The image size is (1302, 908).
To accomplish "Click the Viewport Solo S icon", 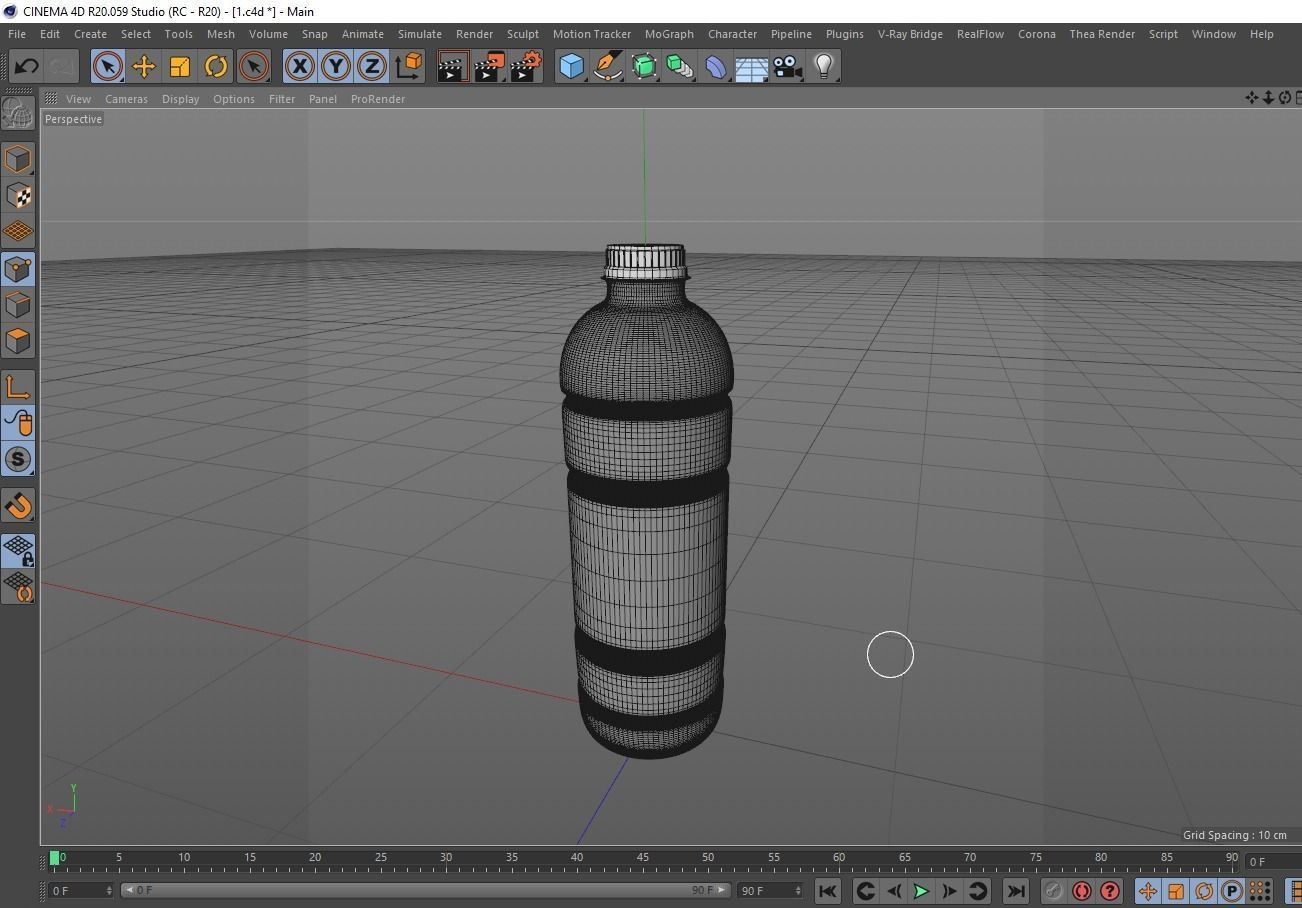I will (18, 459).
